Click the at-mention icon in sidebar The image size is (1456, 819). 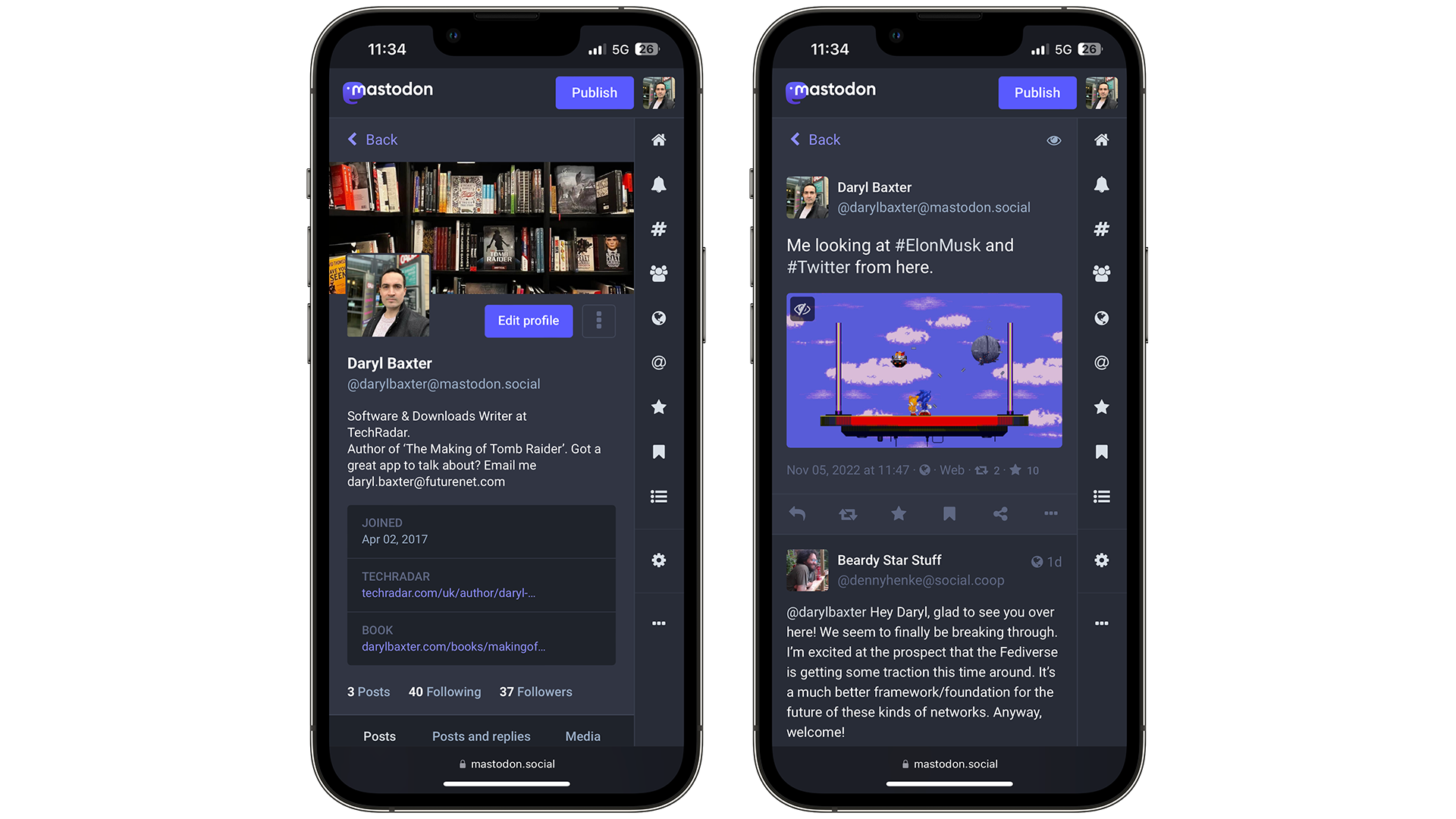click(x=660, y=362)
